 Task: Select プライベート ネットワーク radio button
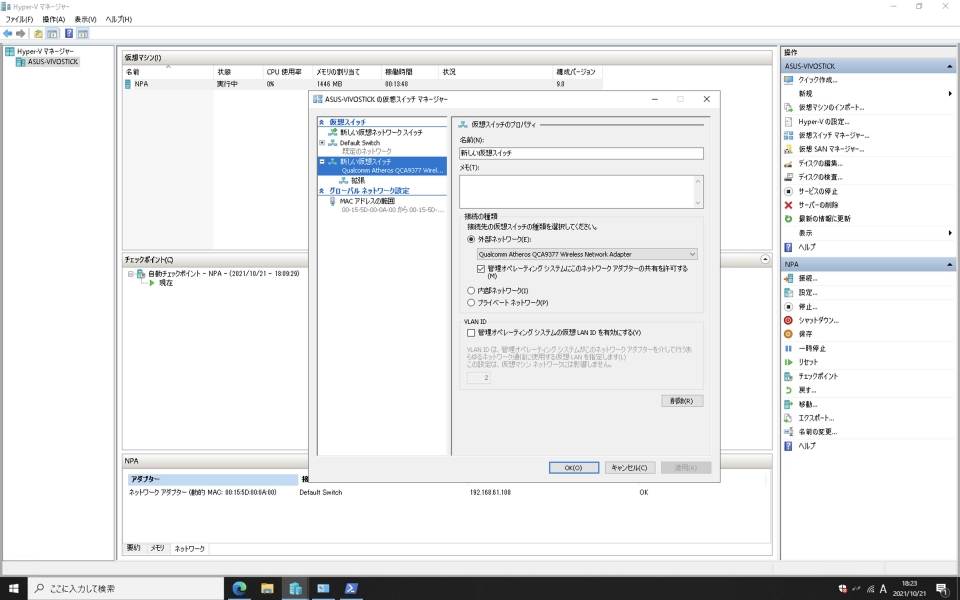[x=471, y=303]
